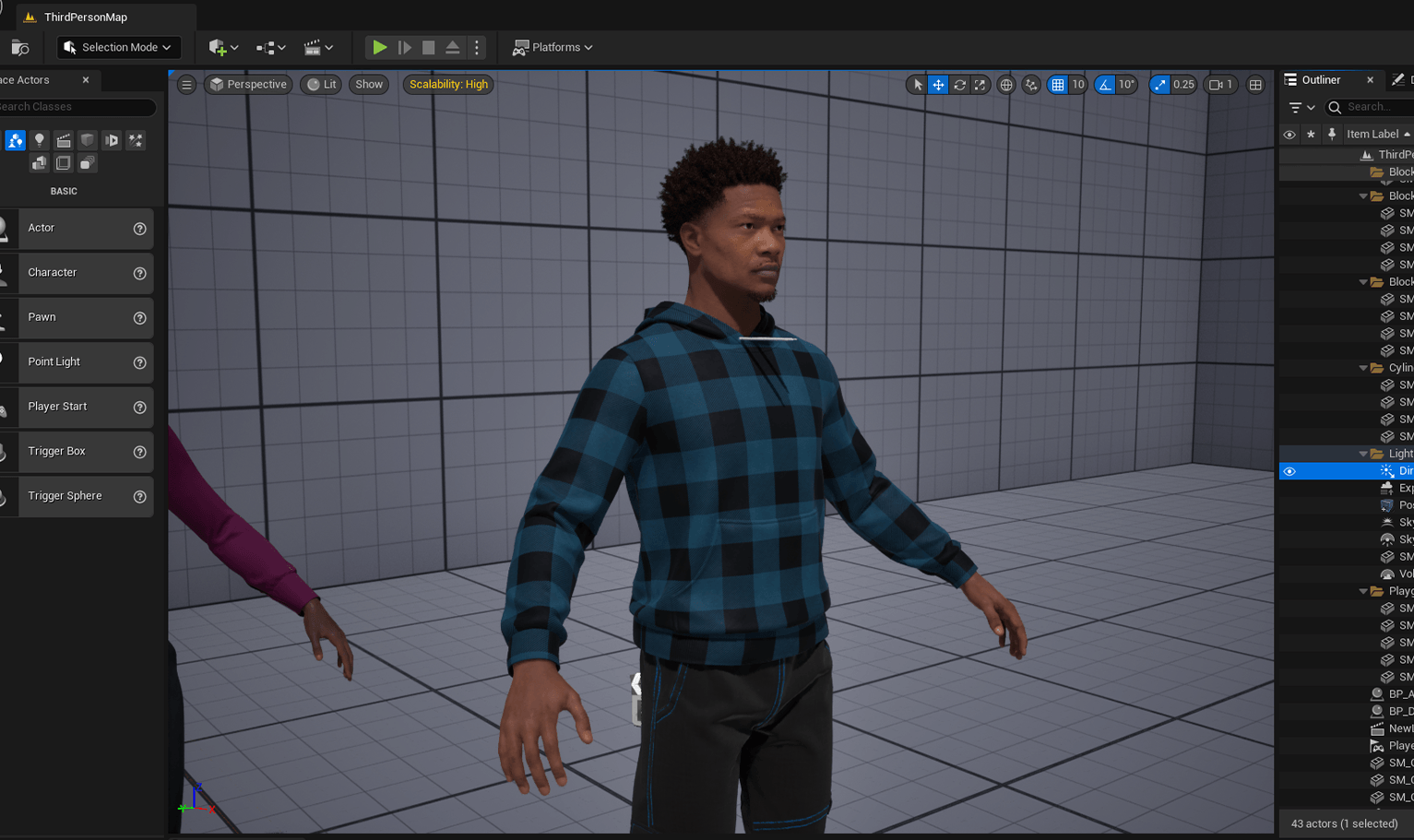The image size is (1414, 840).
Task: Toggle grid snapping in viewport
Action: pos(1058,85)
